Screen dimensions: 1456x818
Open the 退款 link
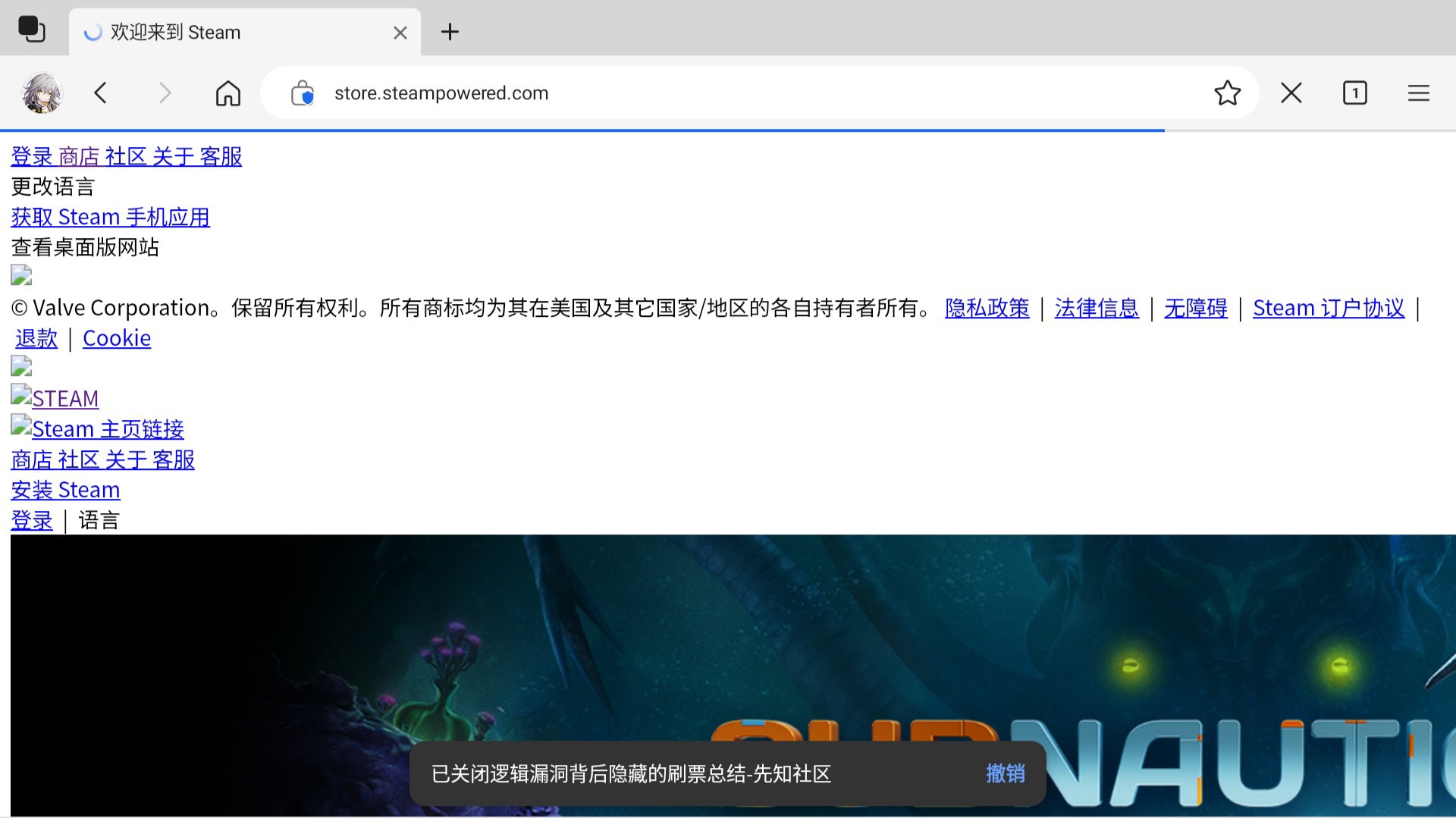tap(36, 339)
